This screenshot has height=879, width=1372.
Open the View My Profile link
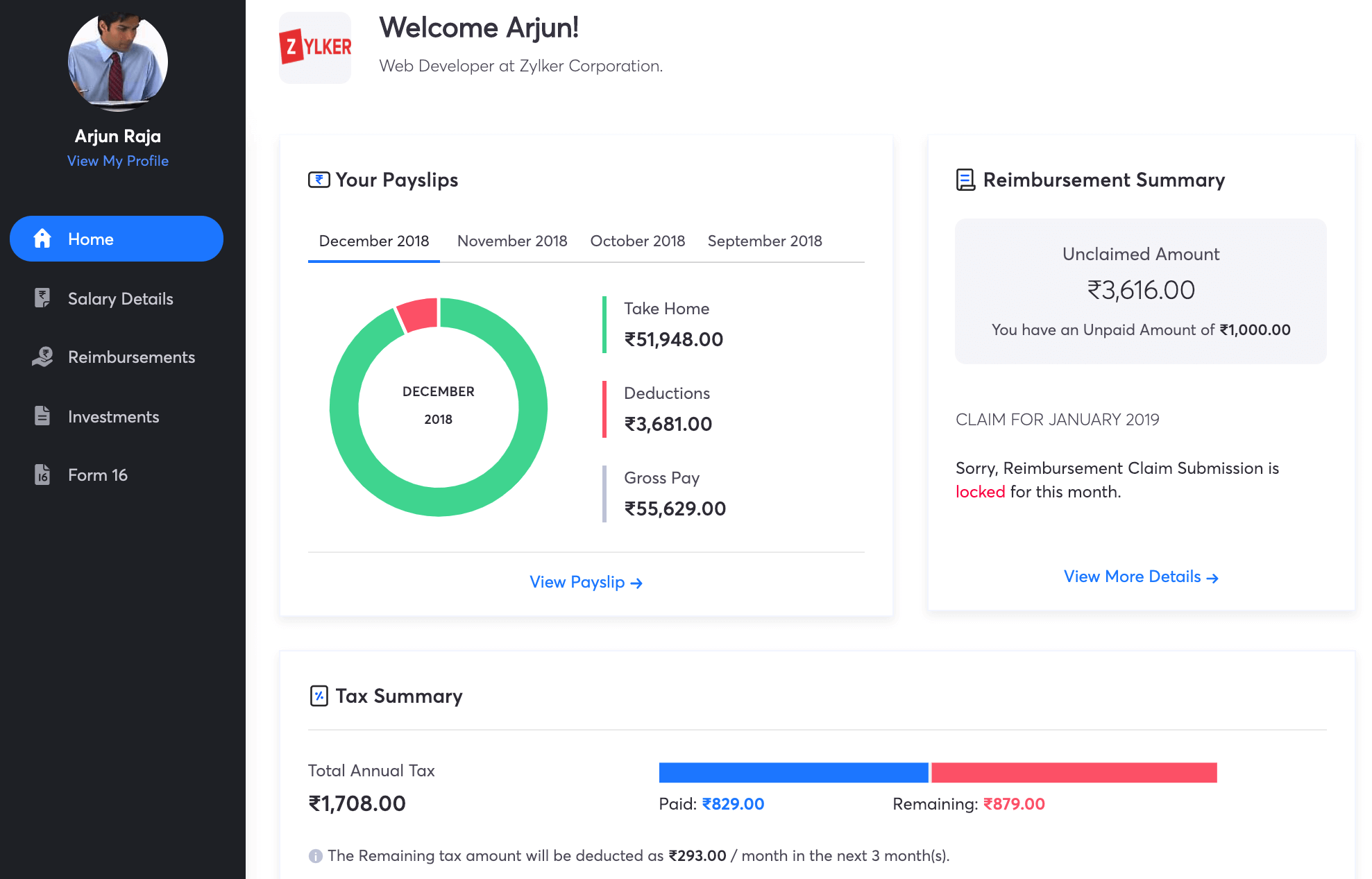pyautogui.click(x=118, y=161)
